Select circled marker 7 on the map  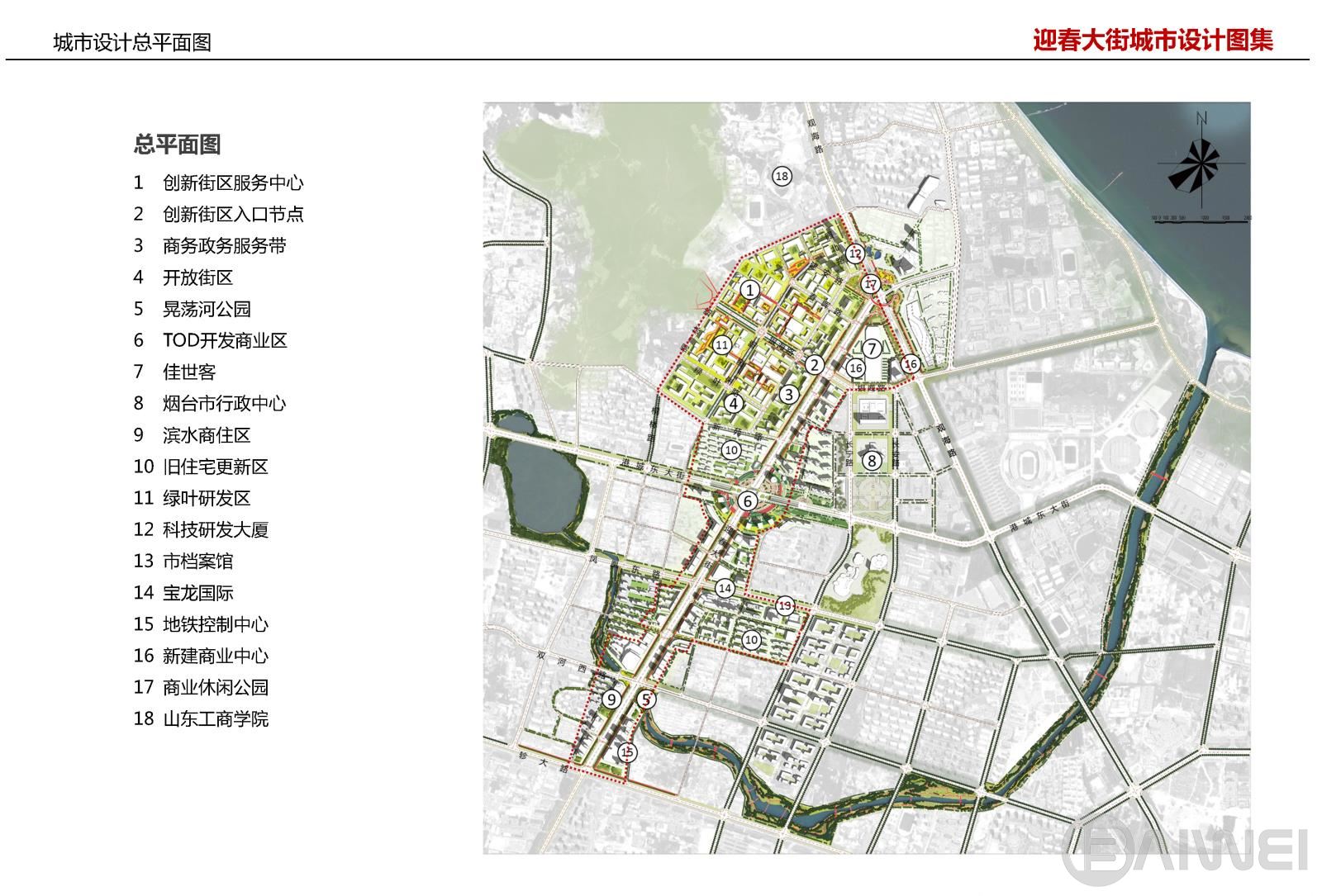click(872, 350)
